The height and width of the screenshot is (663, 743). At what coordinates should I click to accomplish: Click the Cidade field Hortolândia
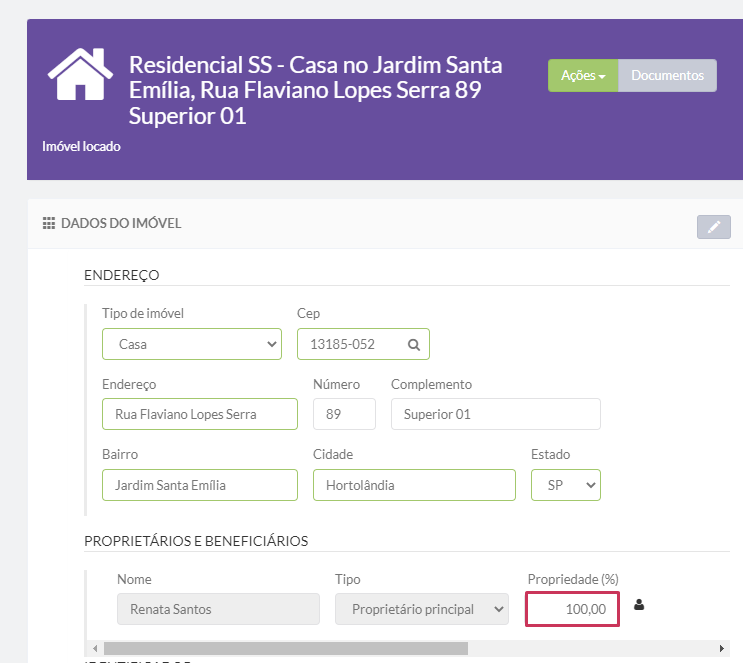pyautogui.click(x=414, y=485)
